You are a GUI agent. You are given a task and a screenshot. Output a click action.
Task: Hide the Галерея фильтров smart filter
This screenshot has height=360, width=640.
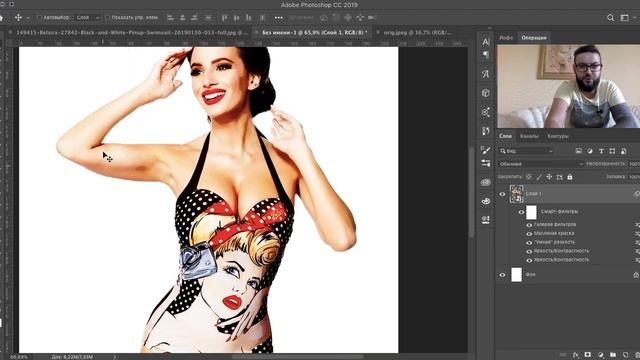pyautogui.click(x=529, y=225)
